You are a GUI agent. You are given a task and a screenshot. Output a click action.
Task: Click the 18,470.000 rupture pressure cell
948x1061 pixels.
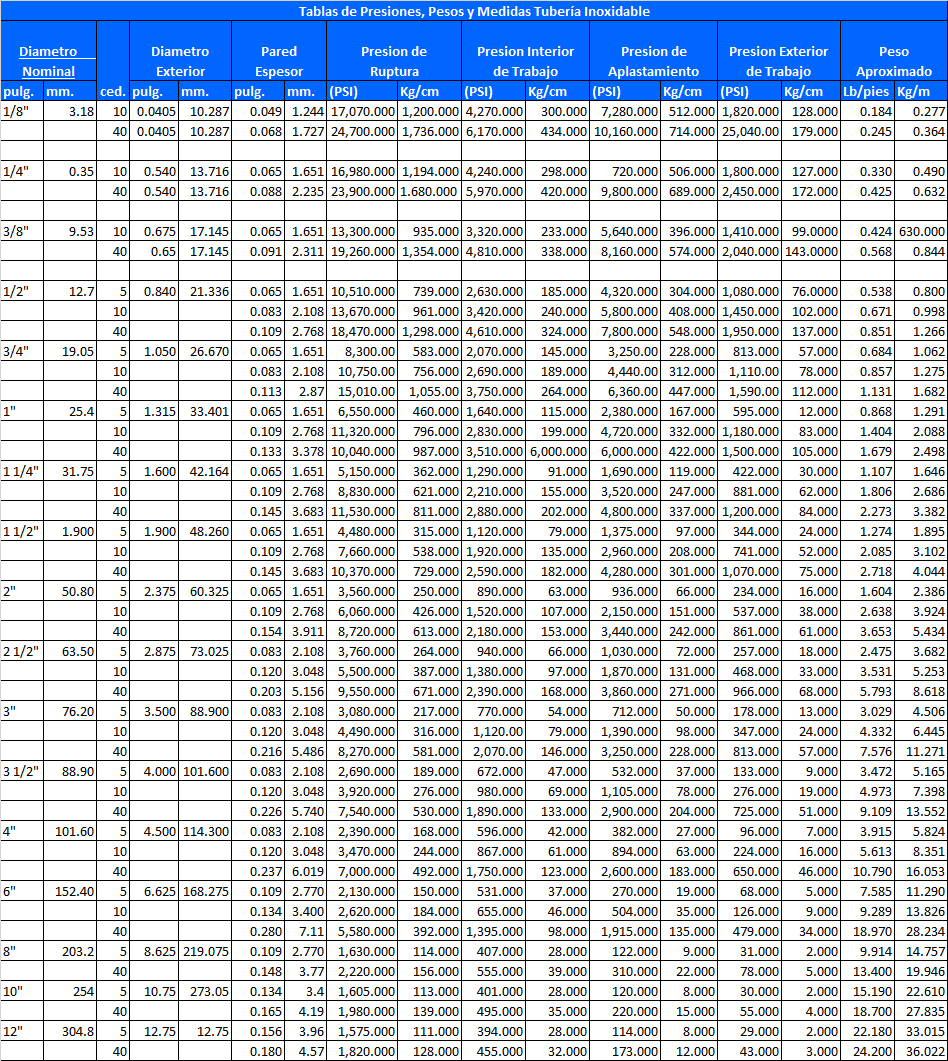pos(363,332)
